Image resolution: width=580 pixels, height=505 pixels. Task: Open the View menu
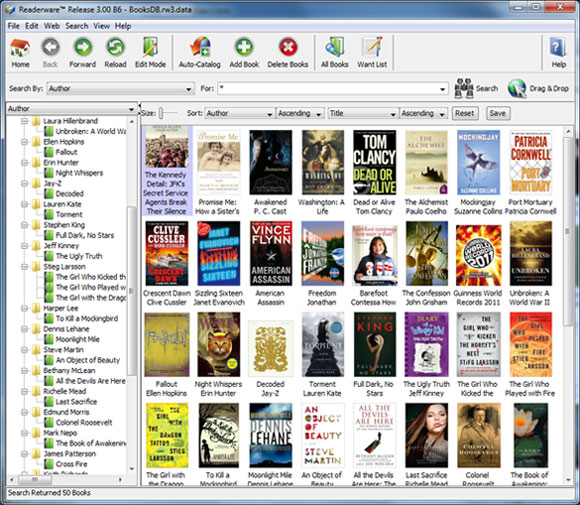101,26
